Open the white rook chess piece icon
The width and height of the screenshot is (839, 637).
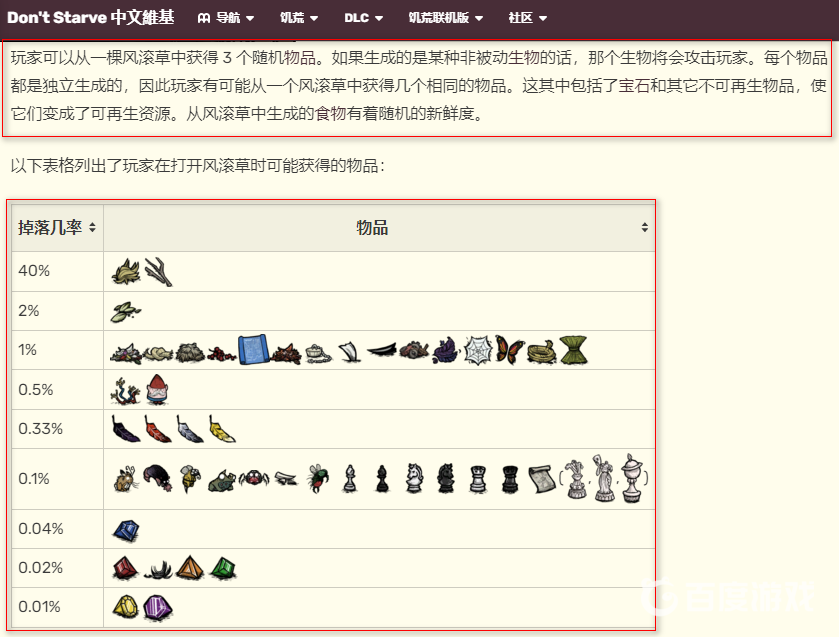tap(478, 479)
